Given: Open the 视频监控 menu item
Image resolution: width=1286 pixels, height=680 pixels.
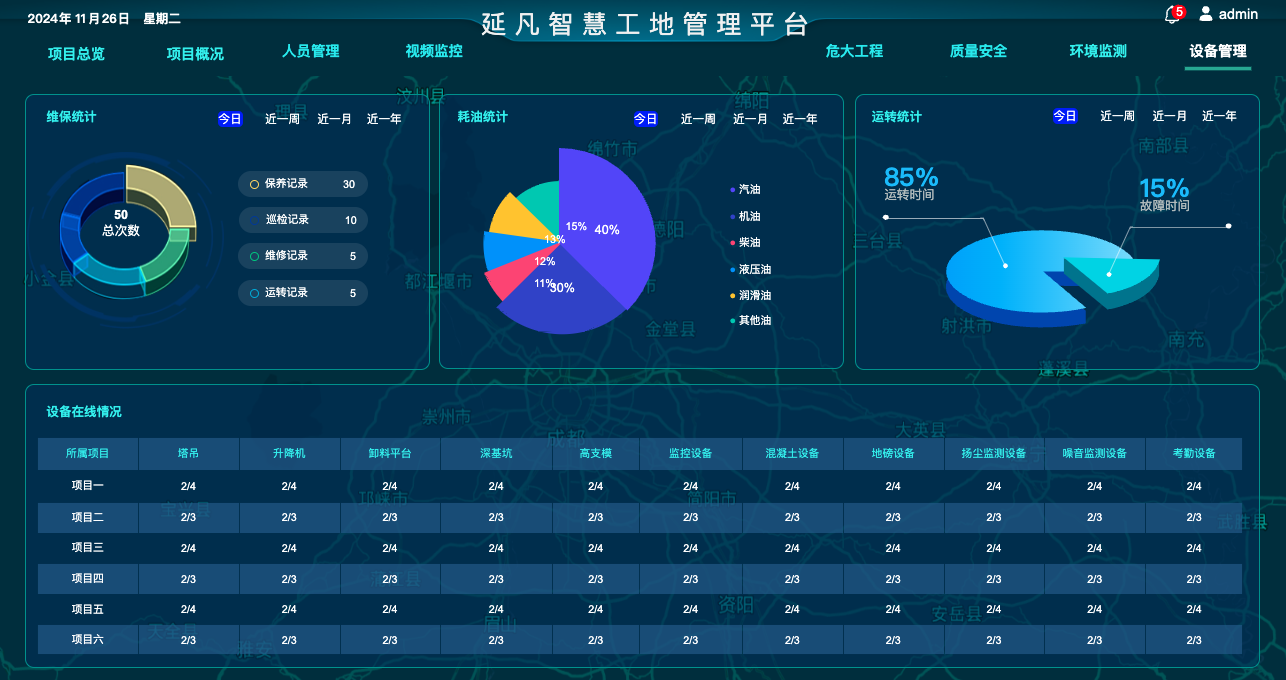Looking at the screenshot, I should [434, 51].
